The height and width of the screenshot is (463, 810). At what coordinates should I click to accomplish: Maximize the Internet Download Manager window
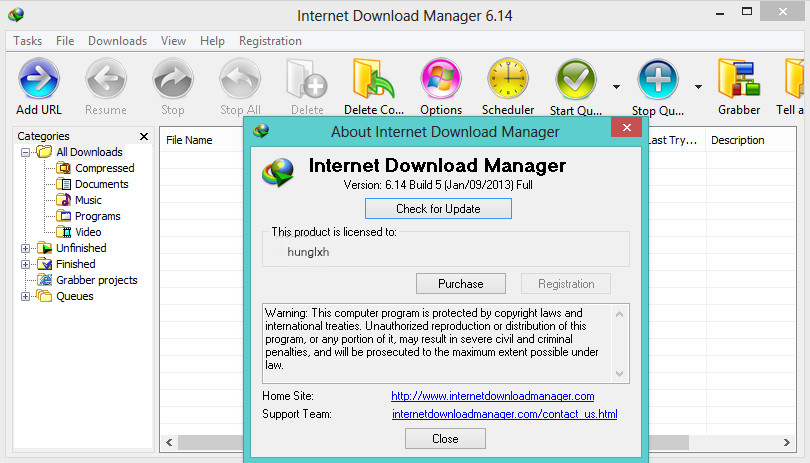point(747,12)
